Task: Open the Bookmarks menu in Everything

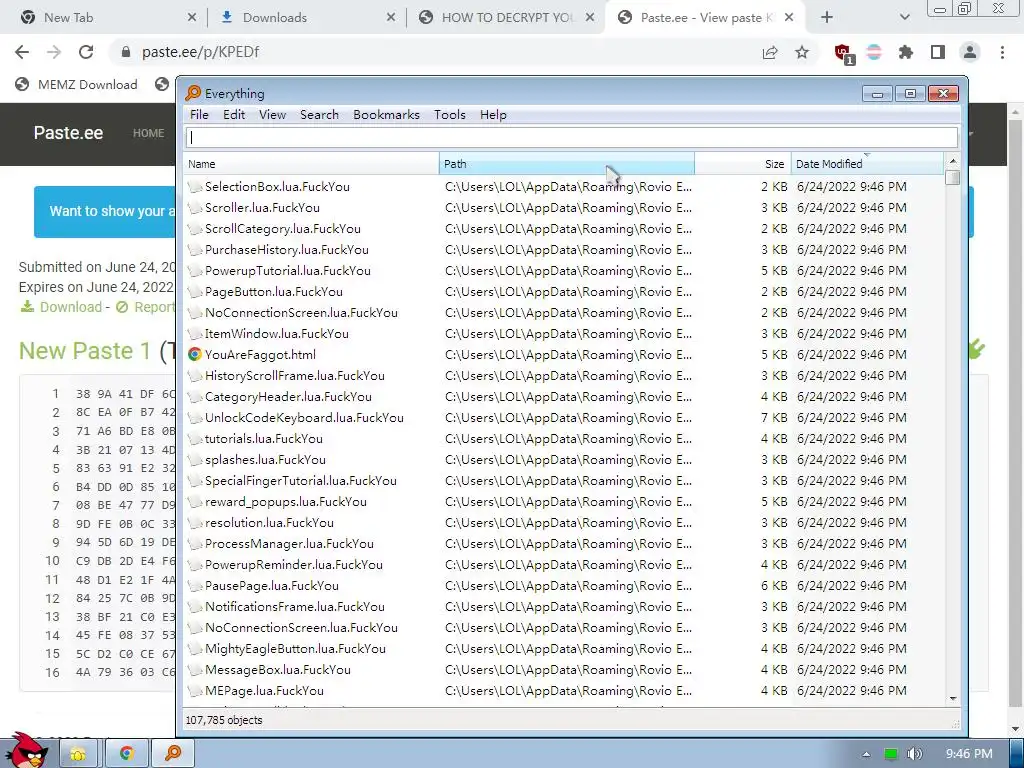Action: point(386,115)
